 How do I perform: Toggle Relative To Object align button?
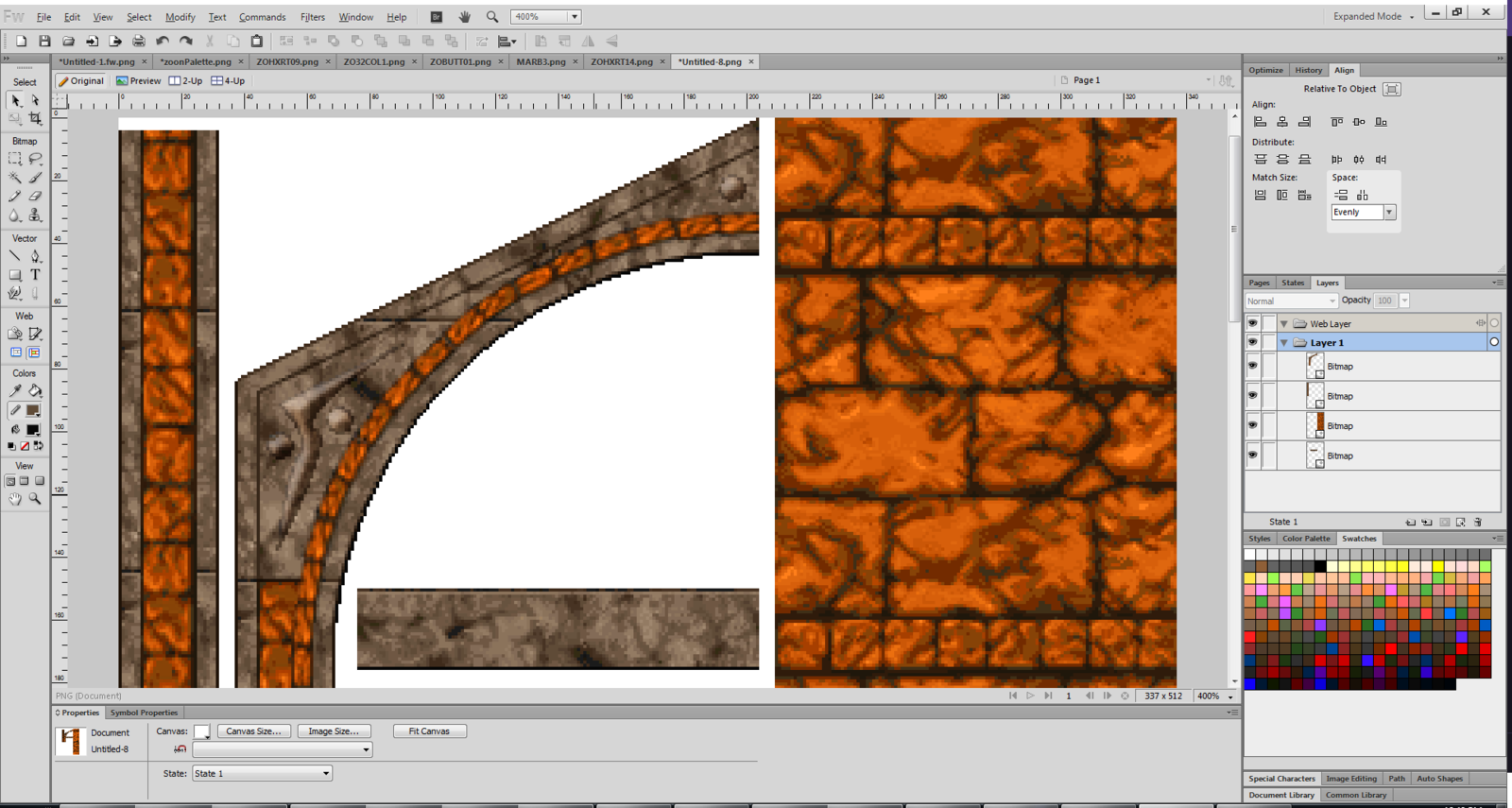(x=1391, y=89)
